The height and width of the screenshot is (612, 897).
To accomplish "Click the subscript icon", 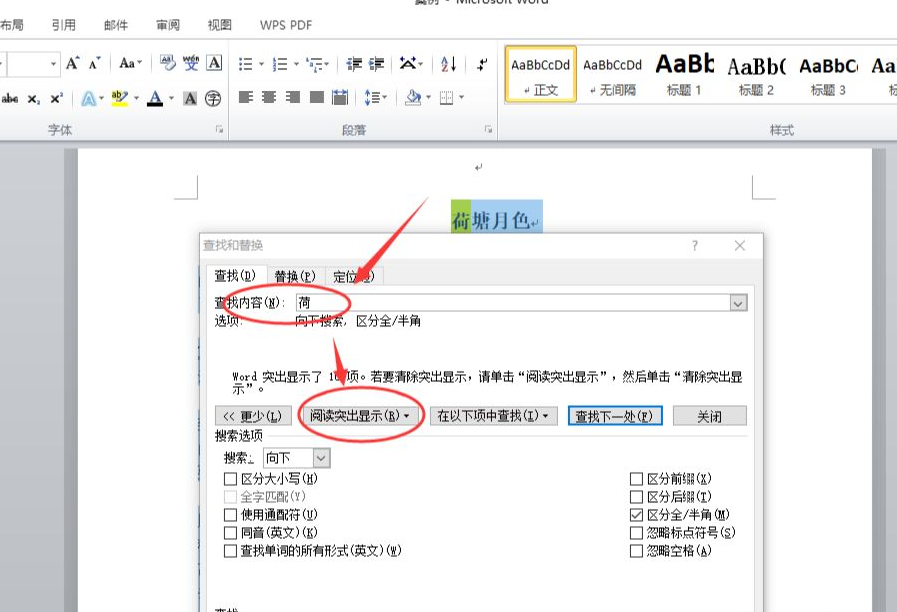I will click(x=32, y=98).
